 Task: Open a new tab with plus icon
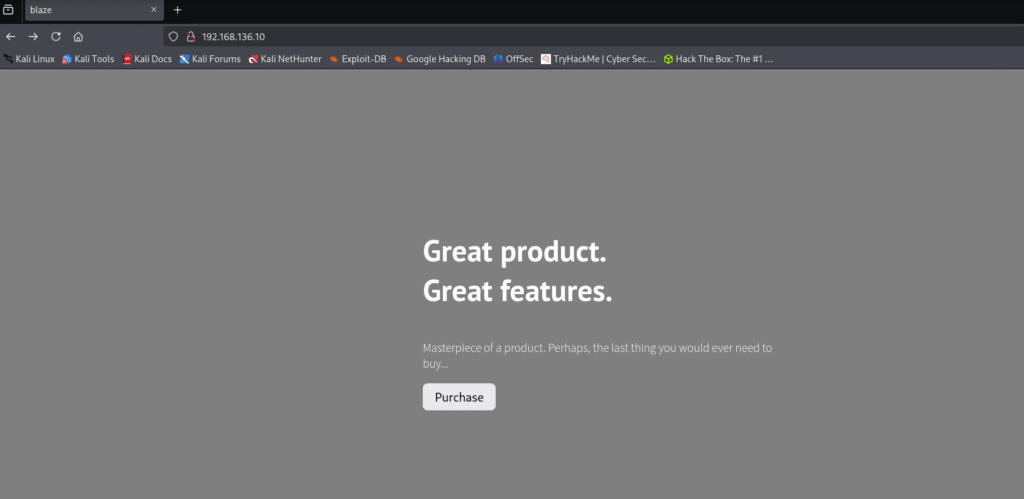pyautogui.click(x=178, y=10)
